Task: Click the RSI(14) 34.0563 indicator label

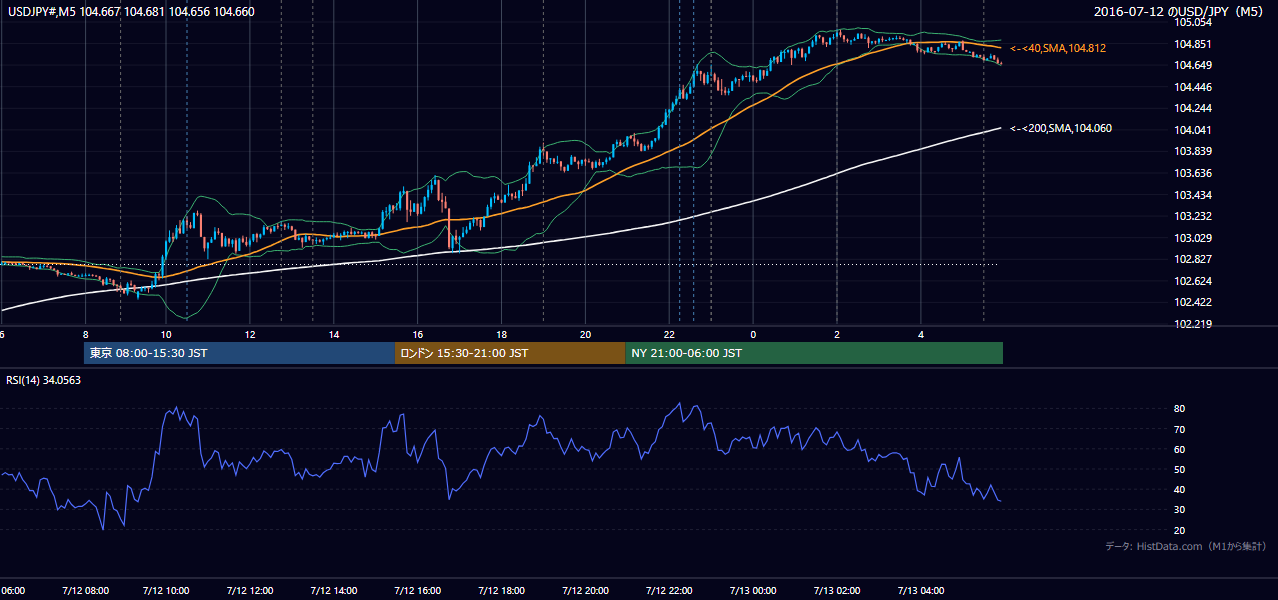Action: point(44,380)
